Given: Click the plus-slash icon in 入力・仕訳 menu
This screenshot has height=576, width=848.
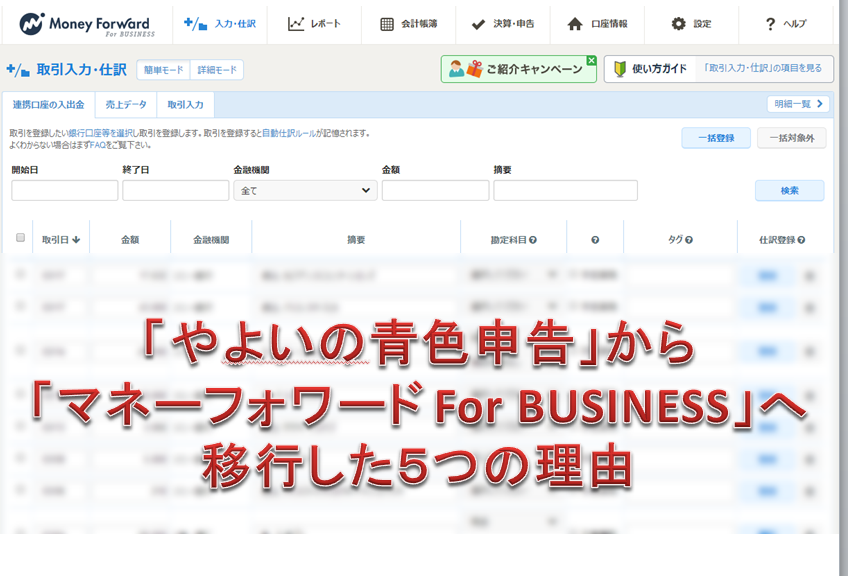Looking at the screenshot, I should tap(195, 24).
